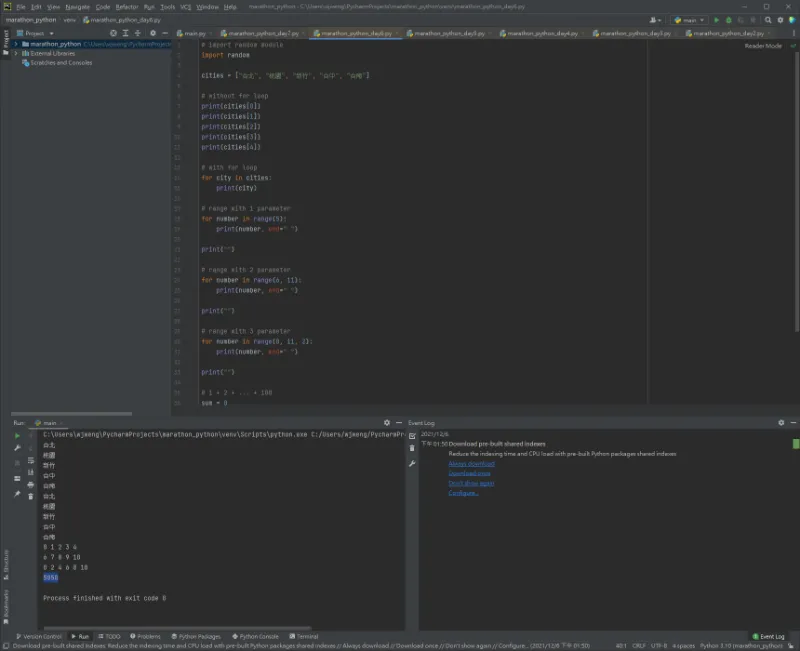This screenshot has height=651, width=800.
Task: Run the main configuration with the green play icon in the top toolbar
Action: pos(716,20)
